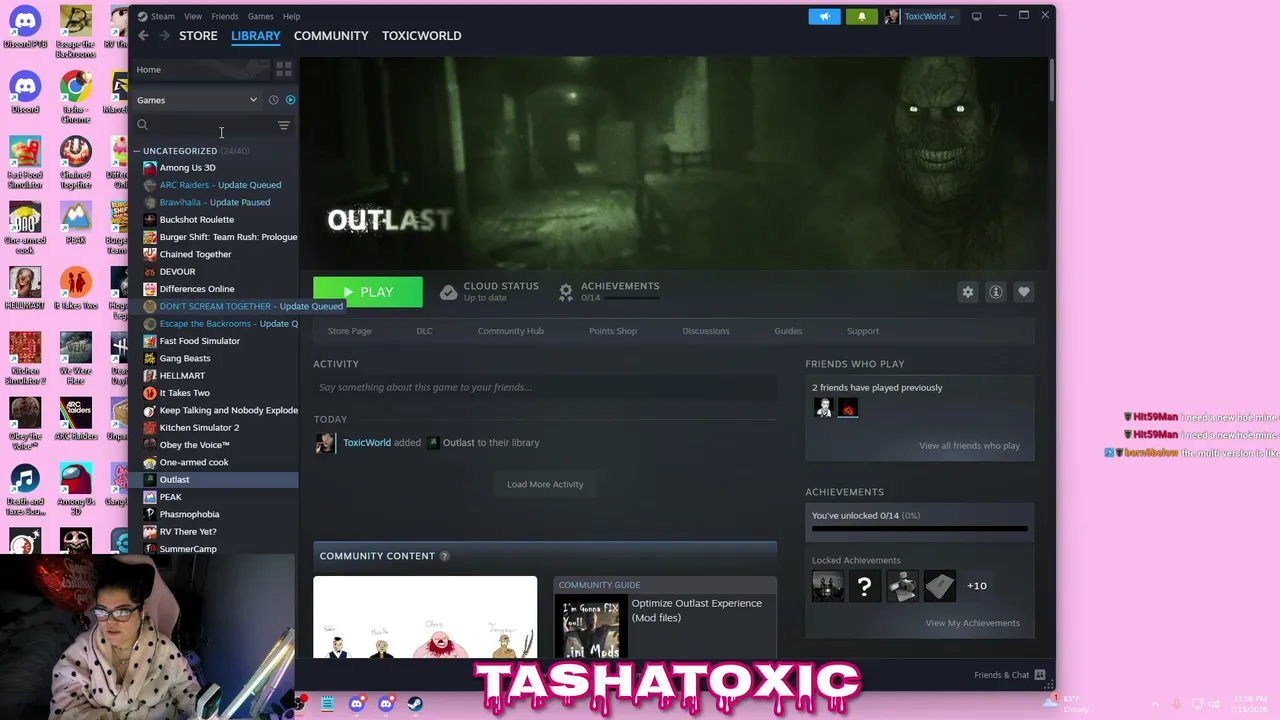Click the Steam back navigation arrow

click(143, 36)
